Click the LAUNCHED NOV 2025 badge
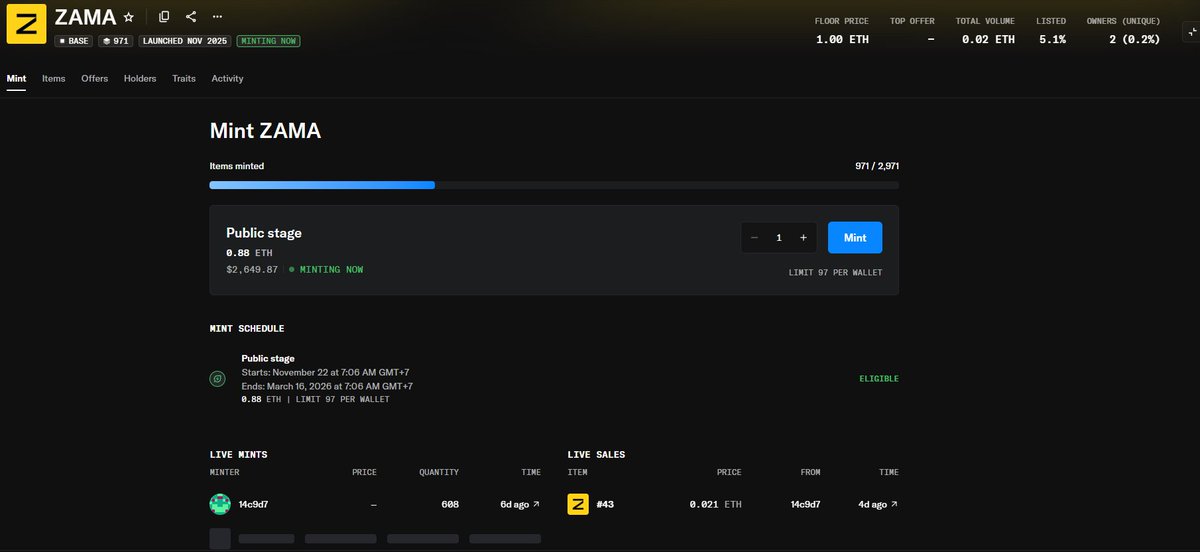This screenshot has height=552, width=1200. pos(185,41)
